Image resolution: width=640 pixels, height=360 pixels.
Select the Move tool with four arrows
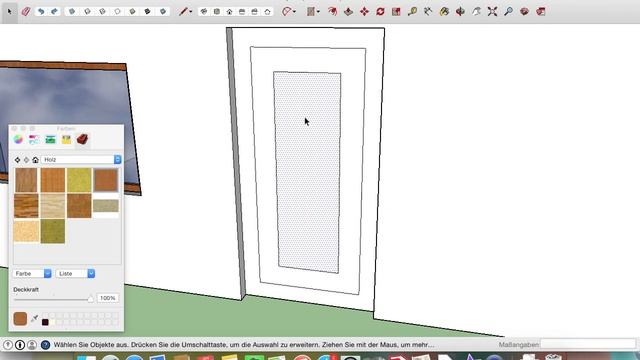tap(364, 11)
